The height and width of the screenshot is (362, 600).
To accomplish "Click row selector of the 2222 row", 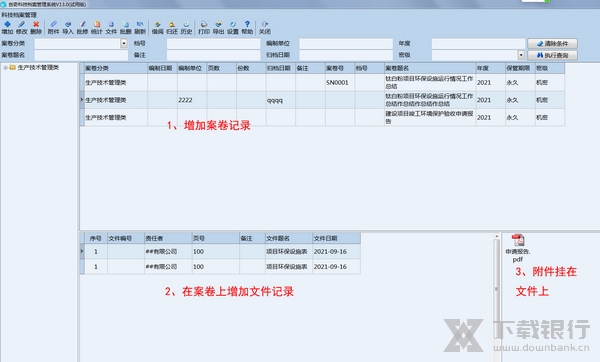I will [82, 100].
